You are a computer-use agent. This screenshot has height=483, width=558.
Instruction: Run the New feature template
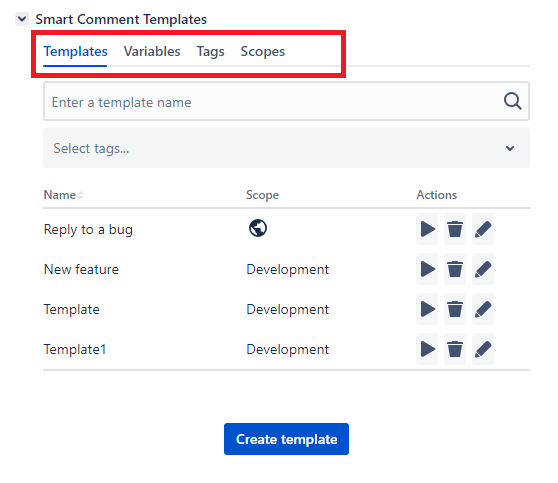coord(427,269)
